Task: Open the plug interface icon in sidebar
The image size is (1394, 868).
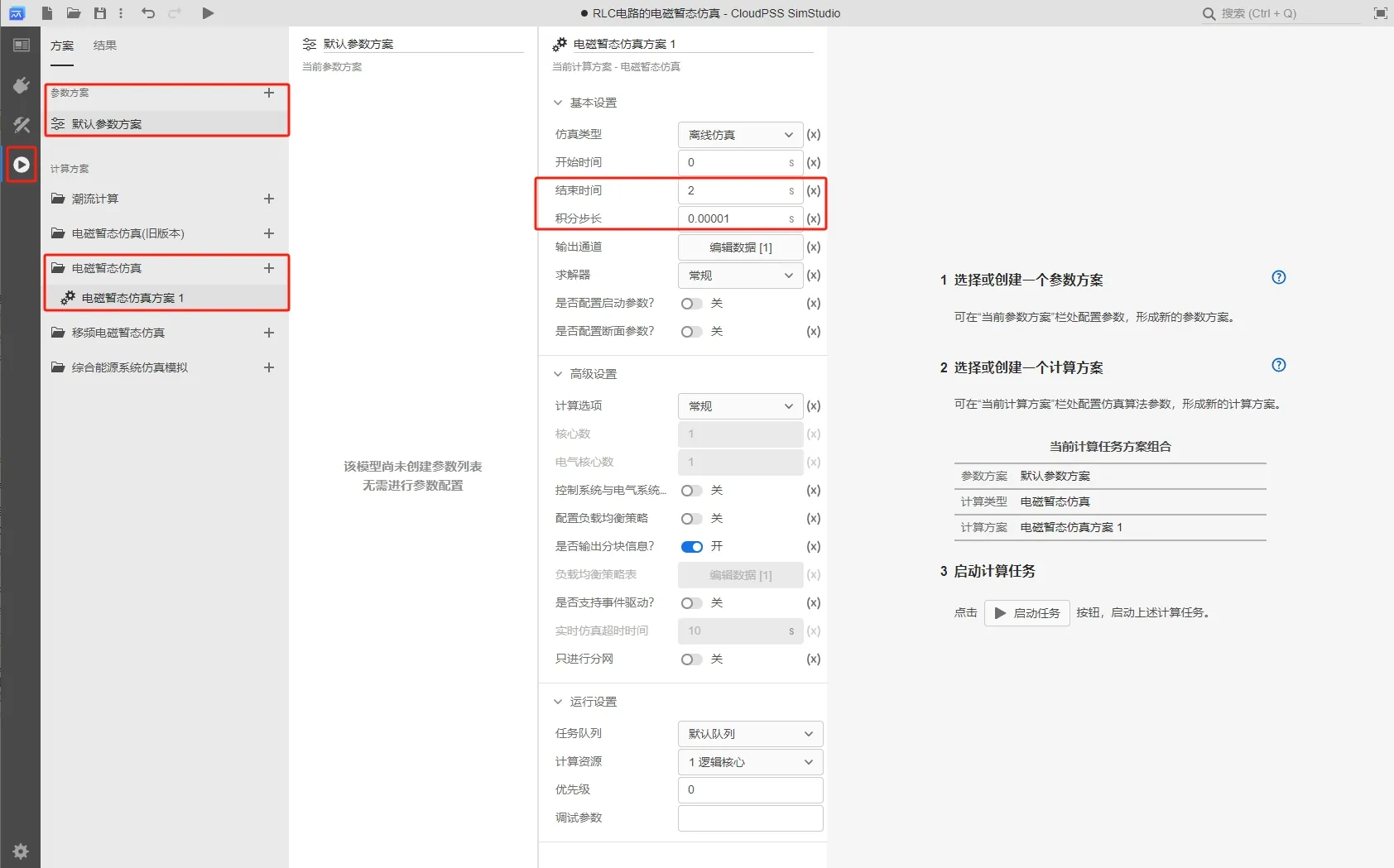Action: 22,85
